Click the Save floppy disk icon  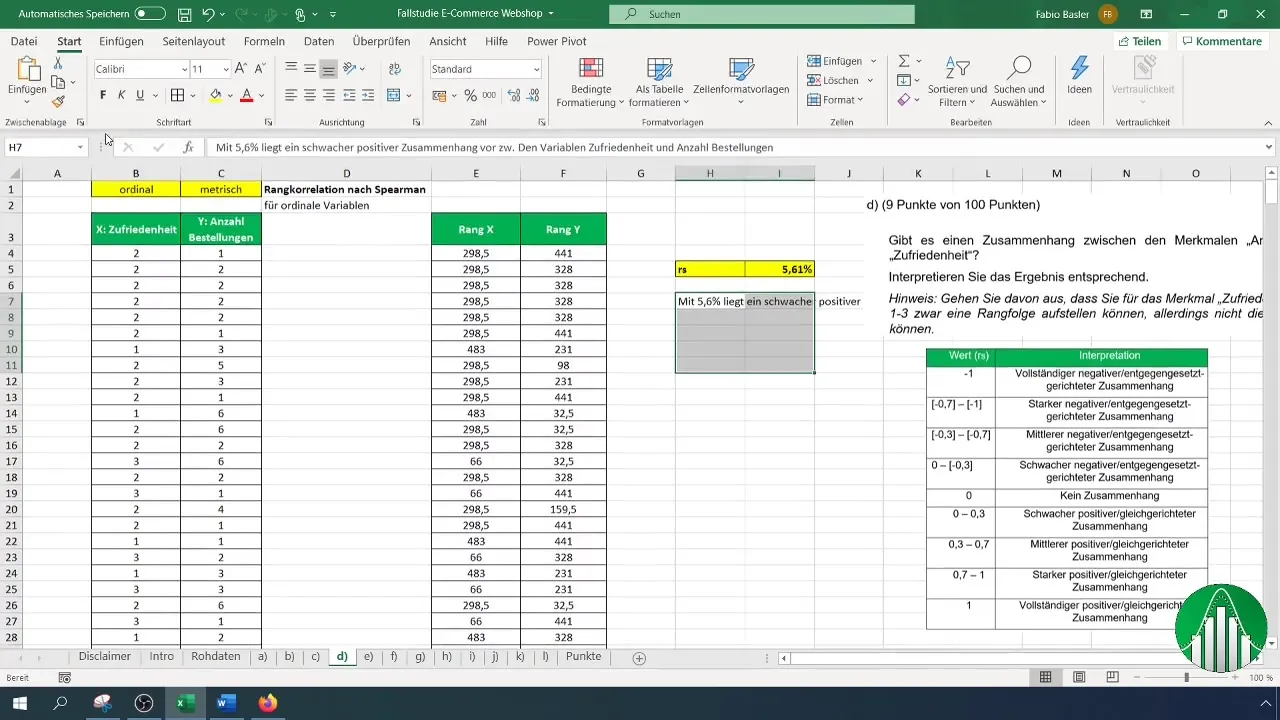[184, 15]
